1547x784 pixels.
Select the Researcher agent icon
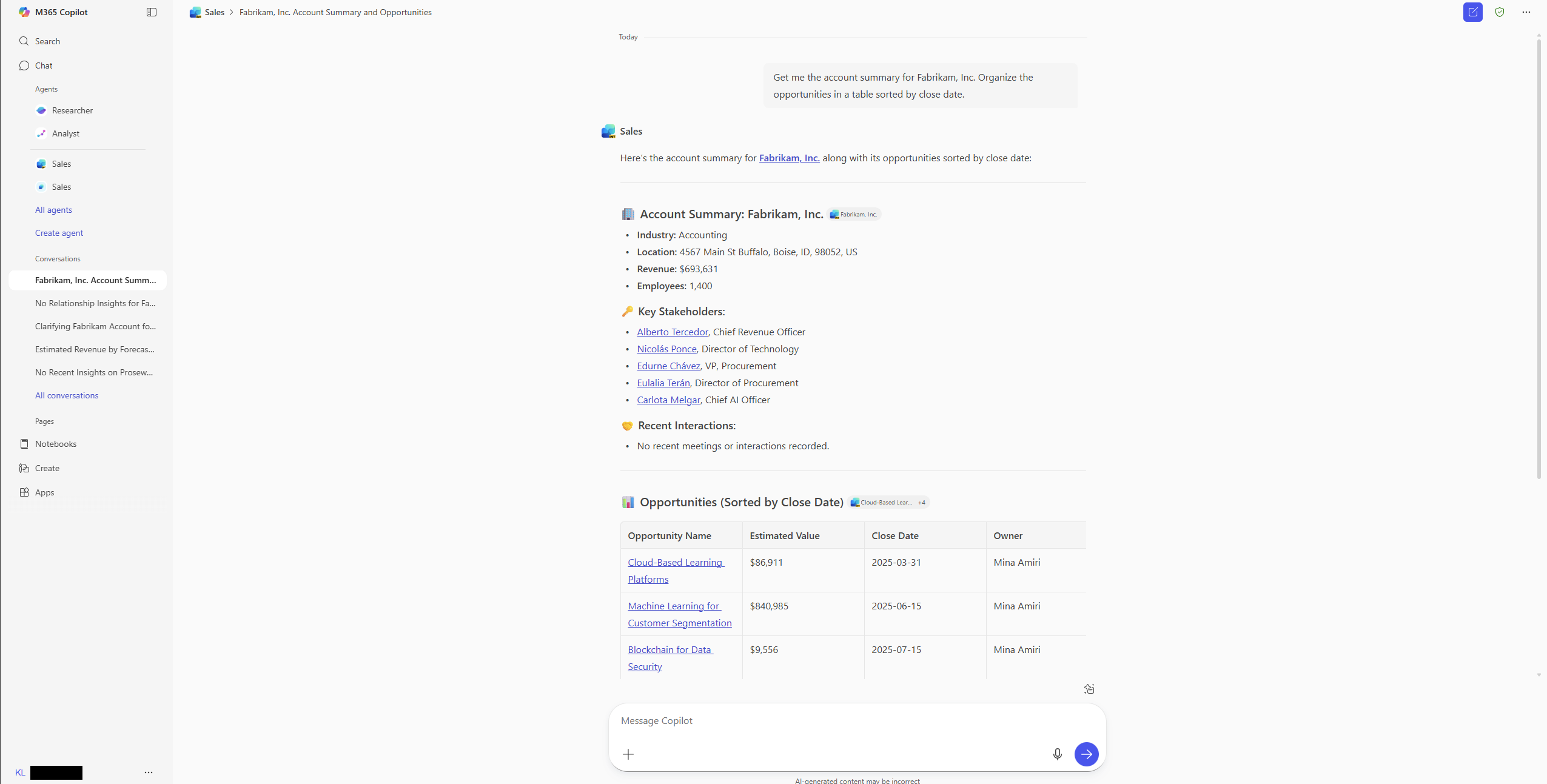(x=41, y=110)
